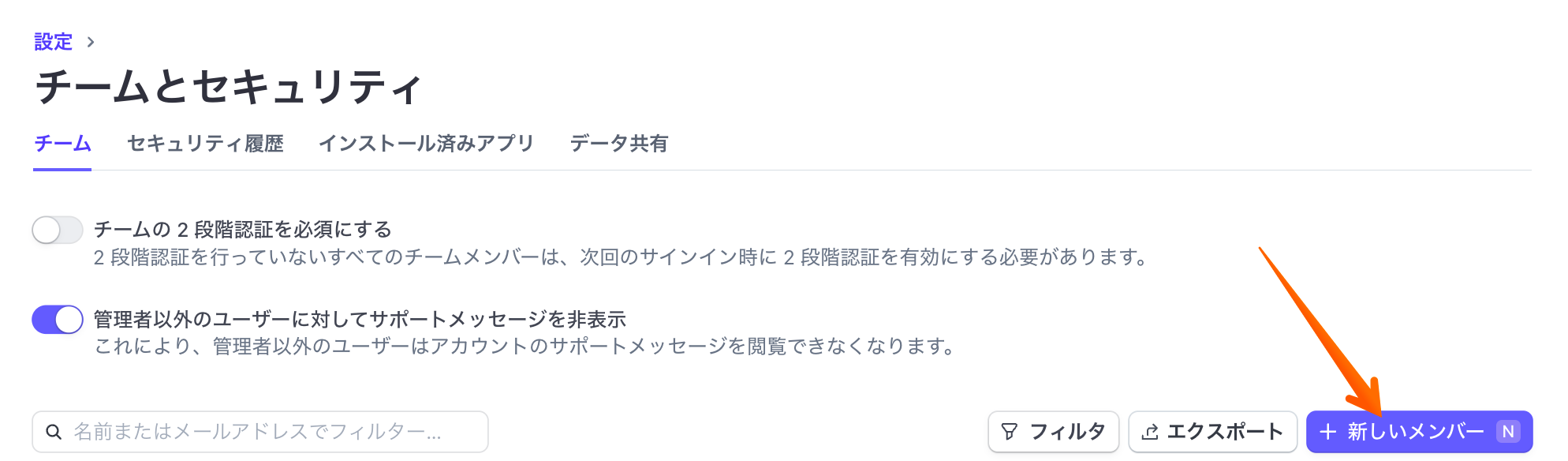The width and height of the screenshot is (1568, 461).
Task: Click the 設定 breadcrumb link
Action: click(53, 42)
